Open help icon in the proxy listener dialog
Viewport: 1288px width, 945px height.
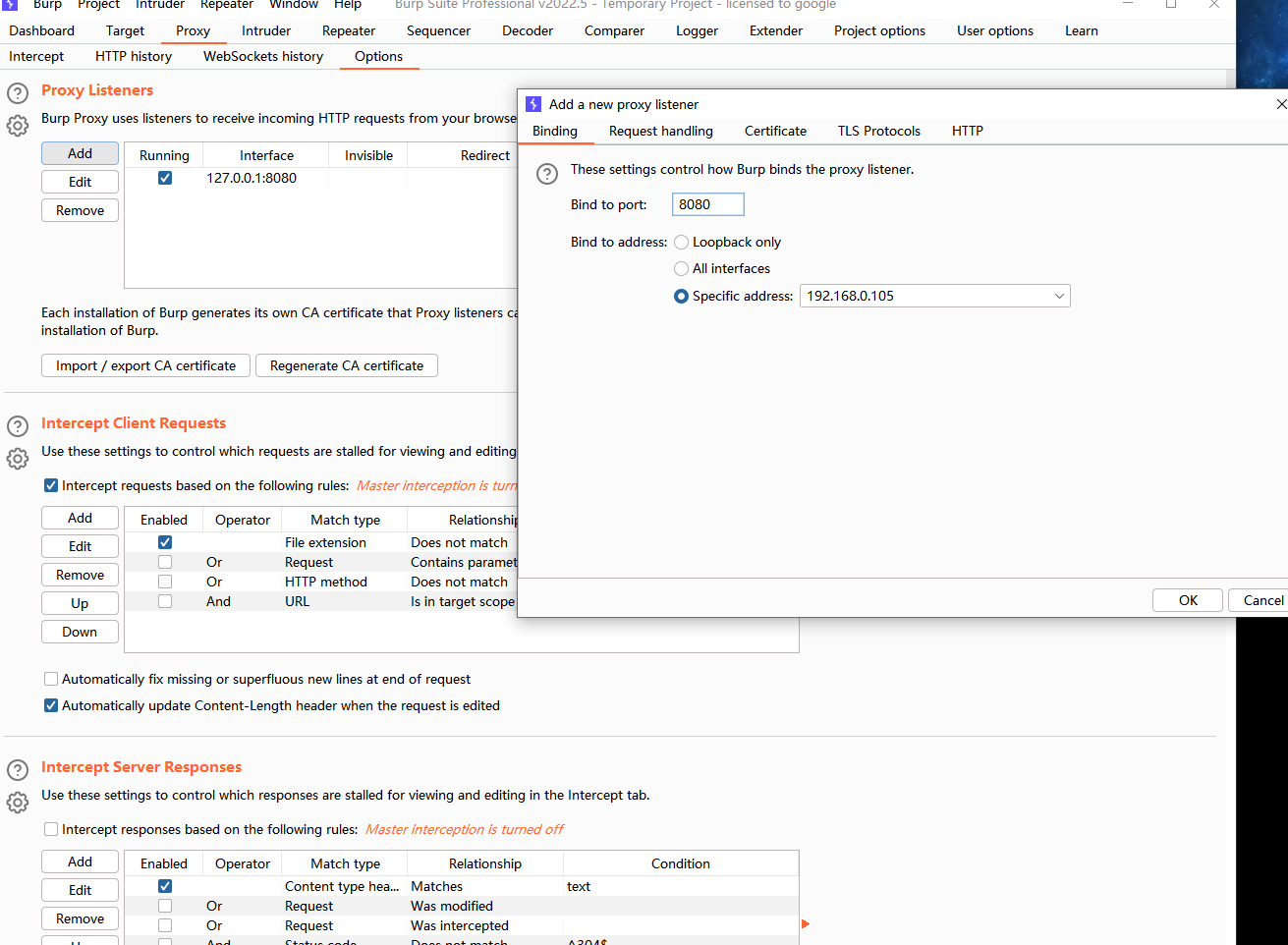(547, 174)
